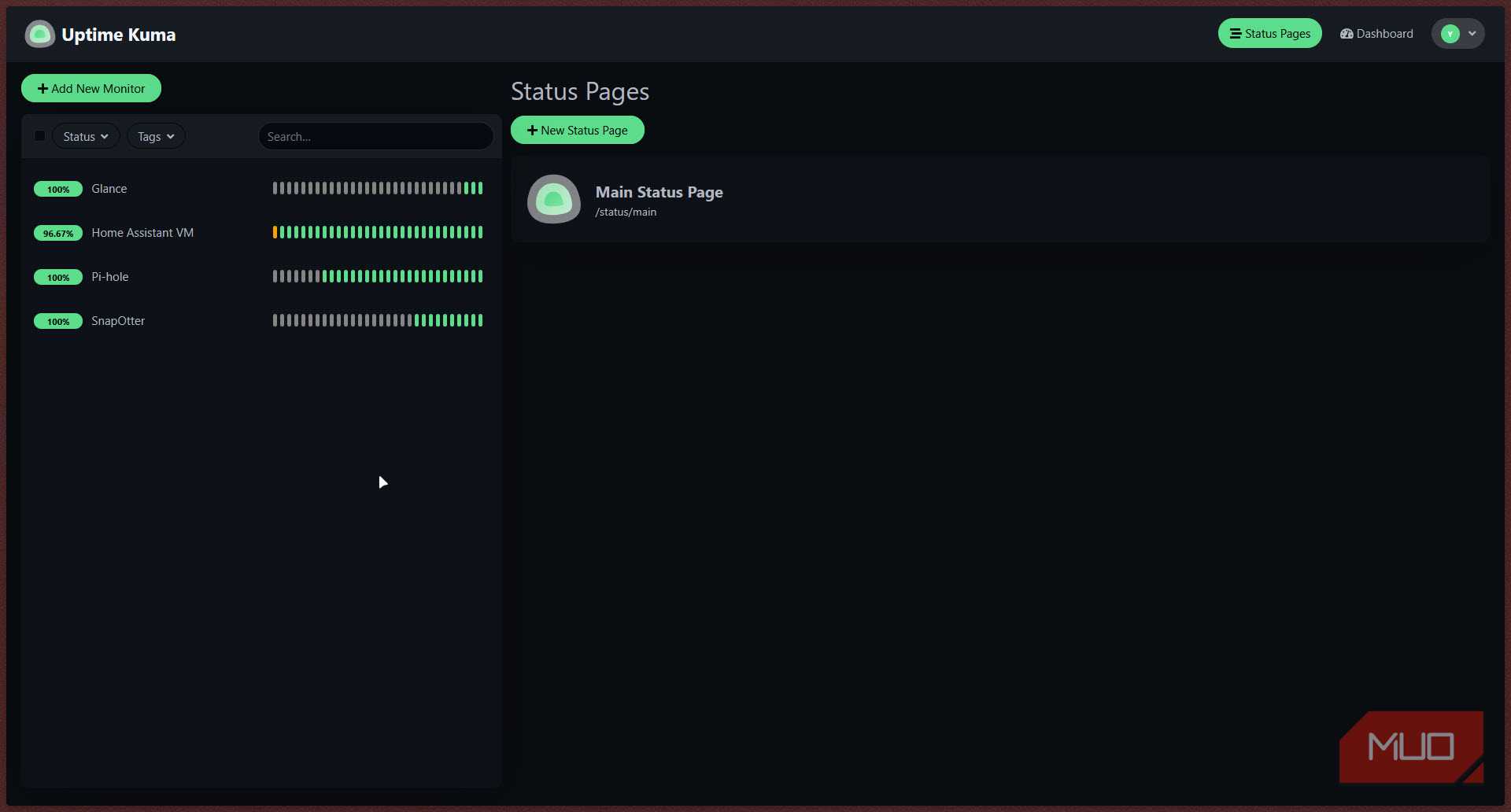Open the Tags filter dropdown
The image size is (1511, 812).
pyautogui.click(x=156, y=136)
